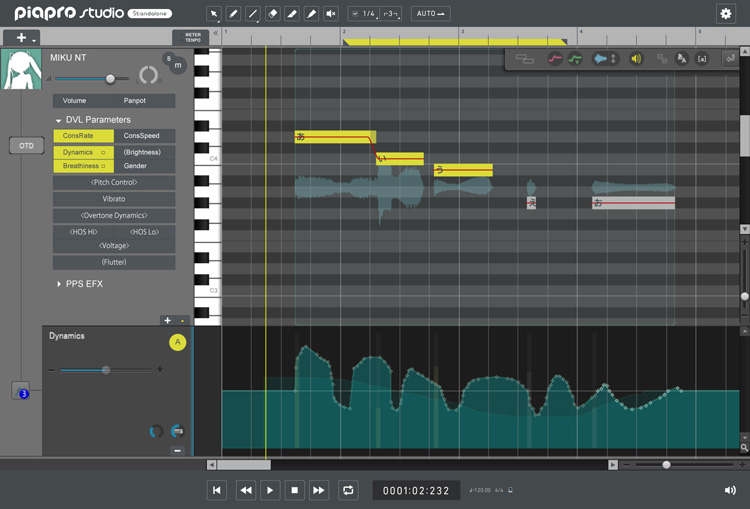The width and height of the screenshot is (750, 509).
Task: Click the horizontal zoom slider handle
Action: pos(666,465)
